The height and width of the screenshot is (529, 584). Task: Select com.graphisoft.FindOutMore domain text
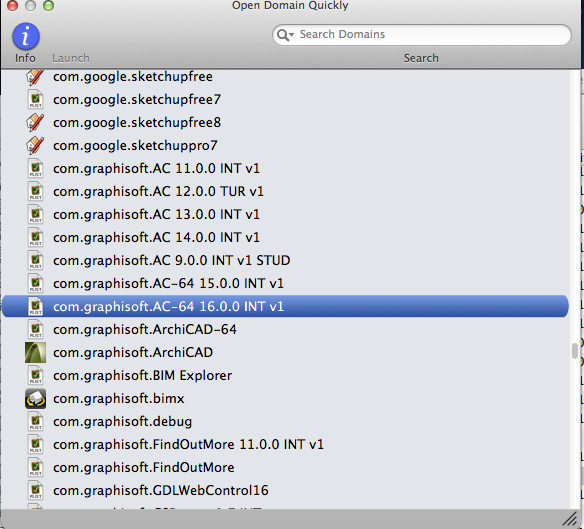tap(143, 468)
